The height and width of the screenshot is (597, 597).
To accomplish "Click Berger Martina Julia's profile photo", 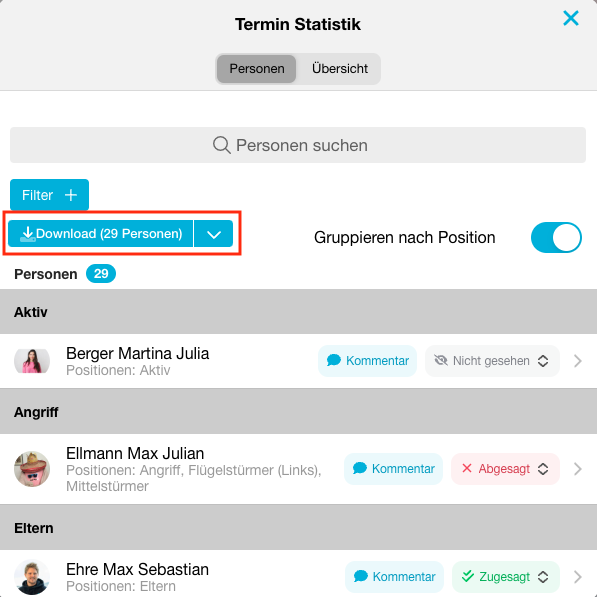I will 32,361.
